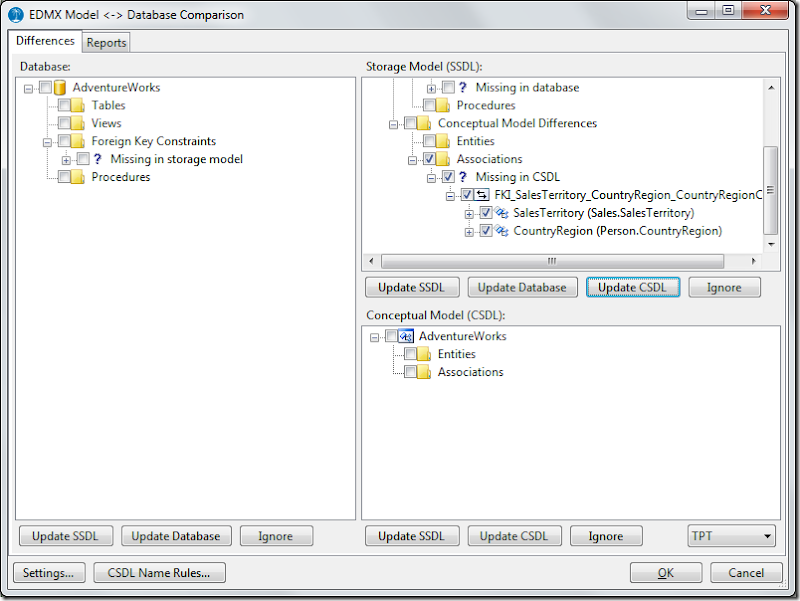800x601 pixels.
Task: Click Update Database under Storage Model pane
Action: click(x=522, y=287)
